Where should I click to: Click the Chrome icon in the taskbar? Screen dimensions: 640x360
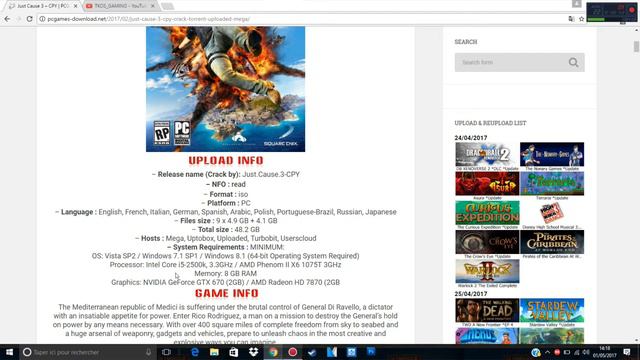click(273, 352)
